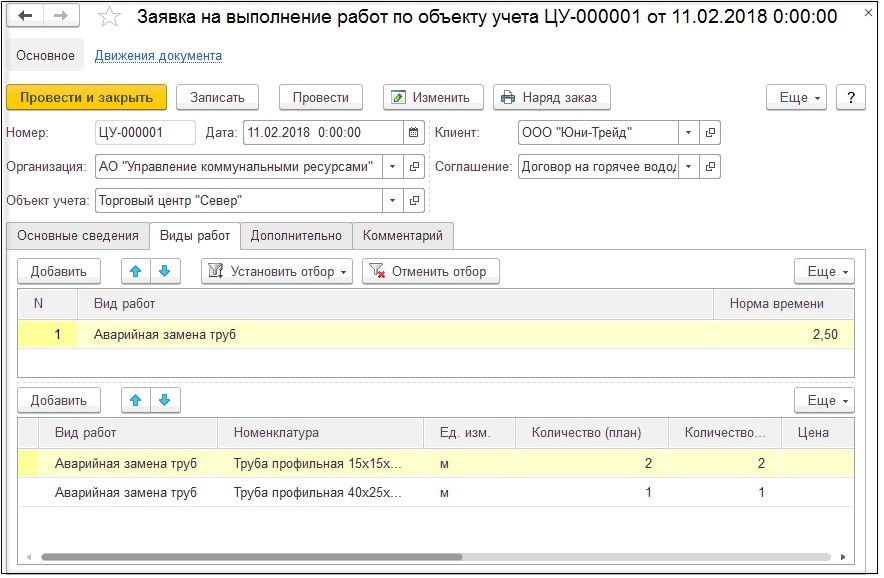Image resolution: width=884 pixels, height=578 pixels.
Task: Click the forward navigation arrow
Action: (x=60, y=17)
